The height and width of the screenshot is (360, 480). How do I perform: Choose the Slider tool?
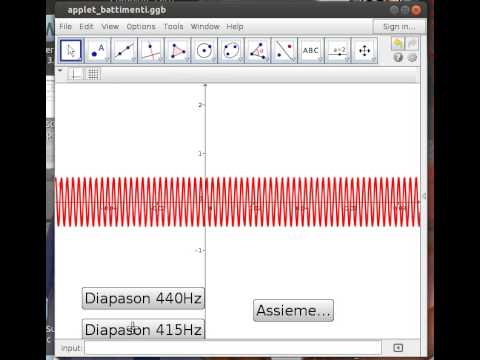(338, 51)
